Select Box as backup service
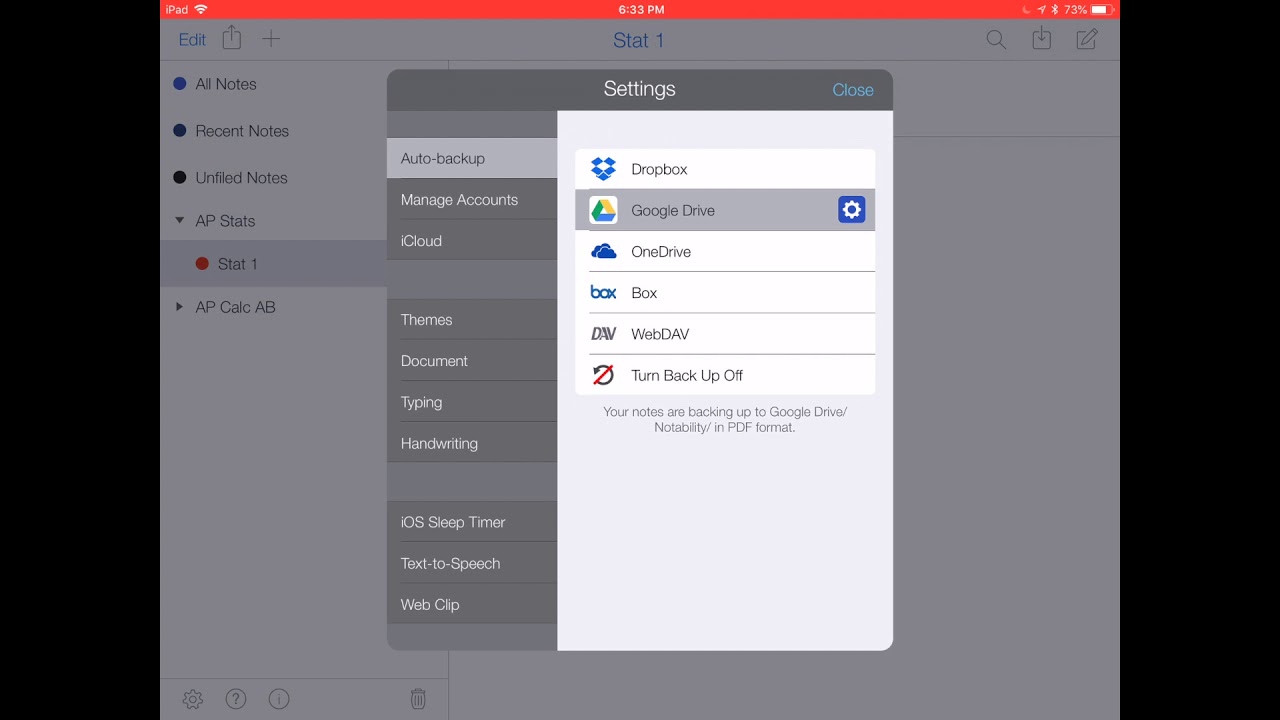 click(725, 293)
